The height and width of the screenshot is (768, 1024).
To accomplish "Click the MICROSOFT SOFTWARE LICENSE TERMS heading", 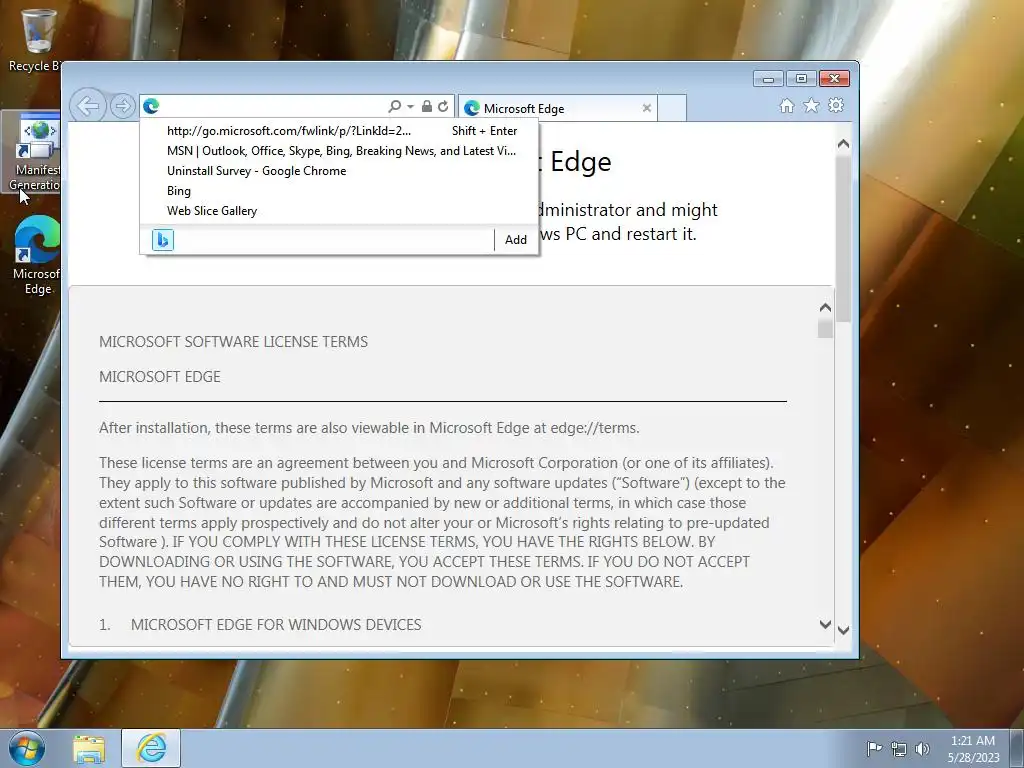I will click(233, 342).
